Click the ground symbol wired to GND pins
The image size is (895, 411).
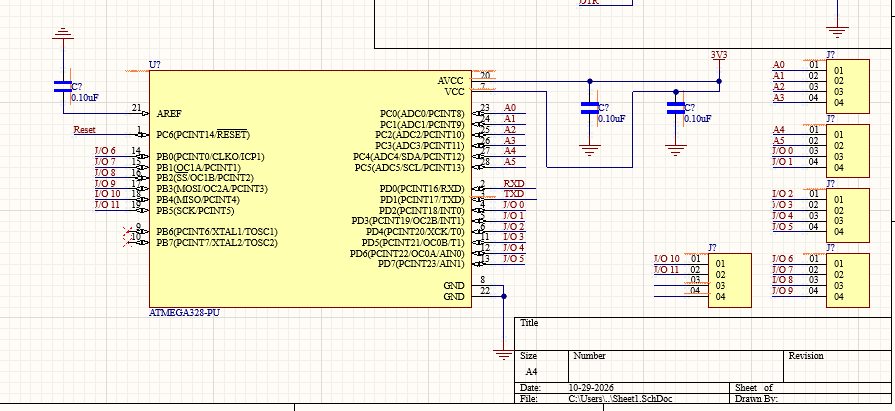tap(503, 354)
